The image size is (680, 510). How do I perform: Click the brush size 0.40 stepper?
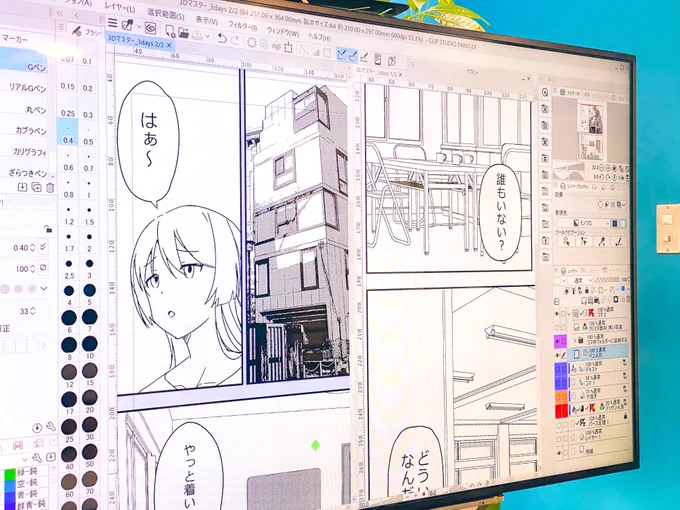pyautogui.click(x=32, y=248)
